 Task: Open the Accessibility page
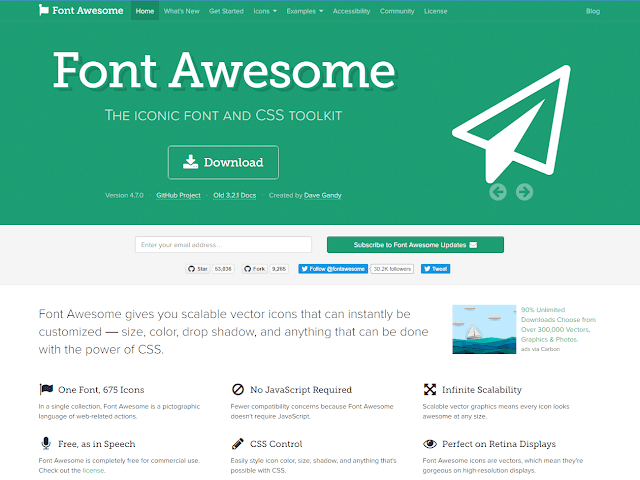click(351, 11)
